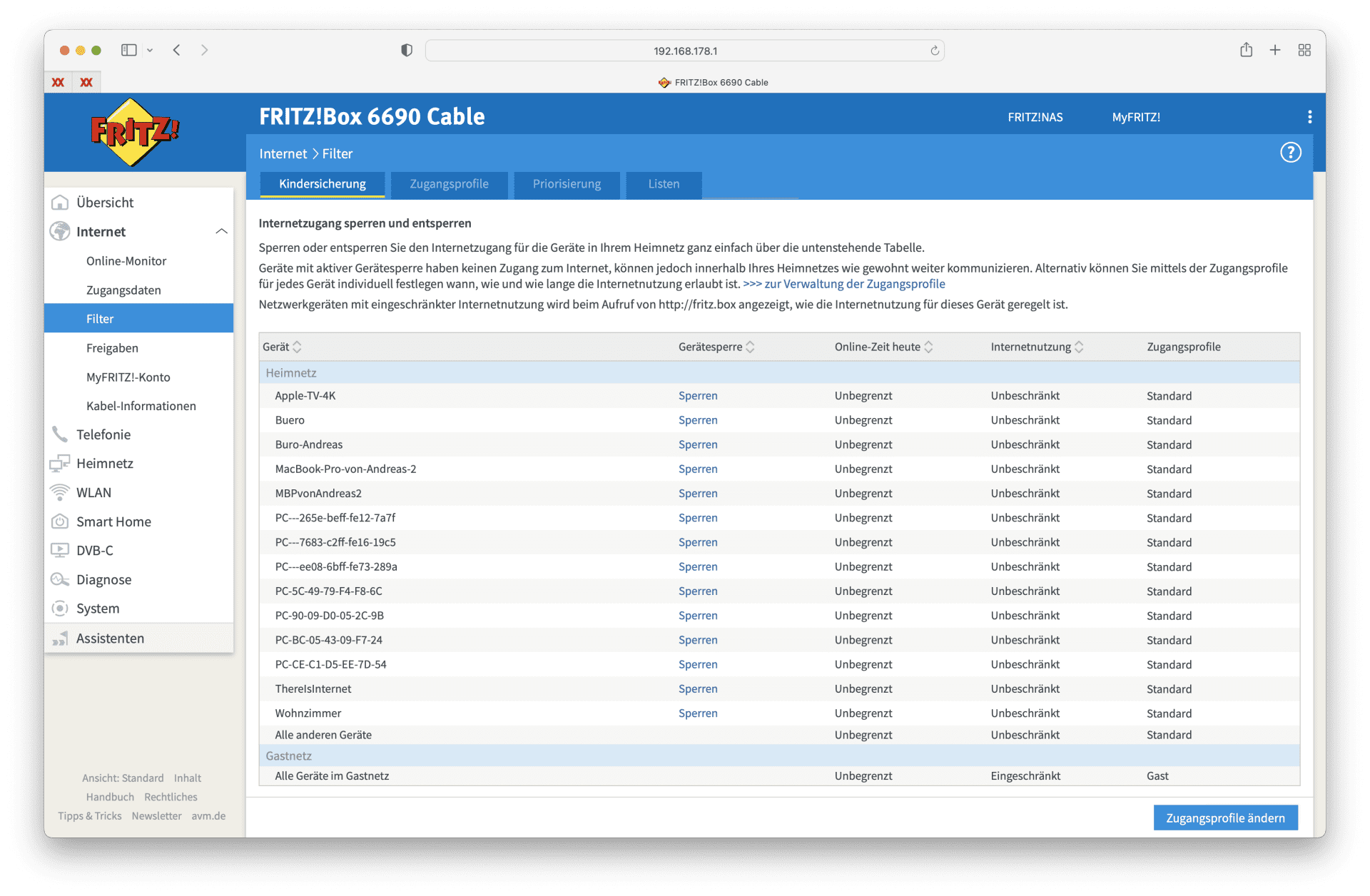Open MyFRITZ! header link
Screen dimensions: 1370x896
(x=1136, y=118)
